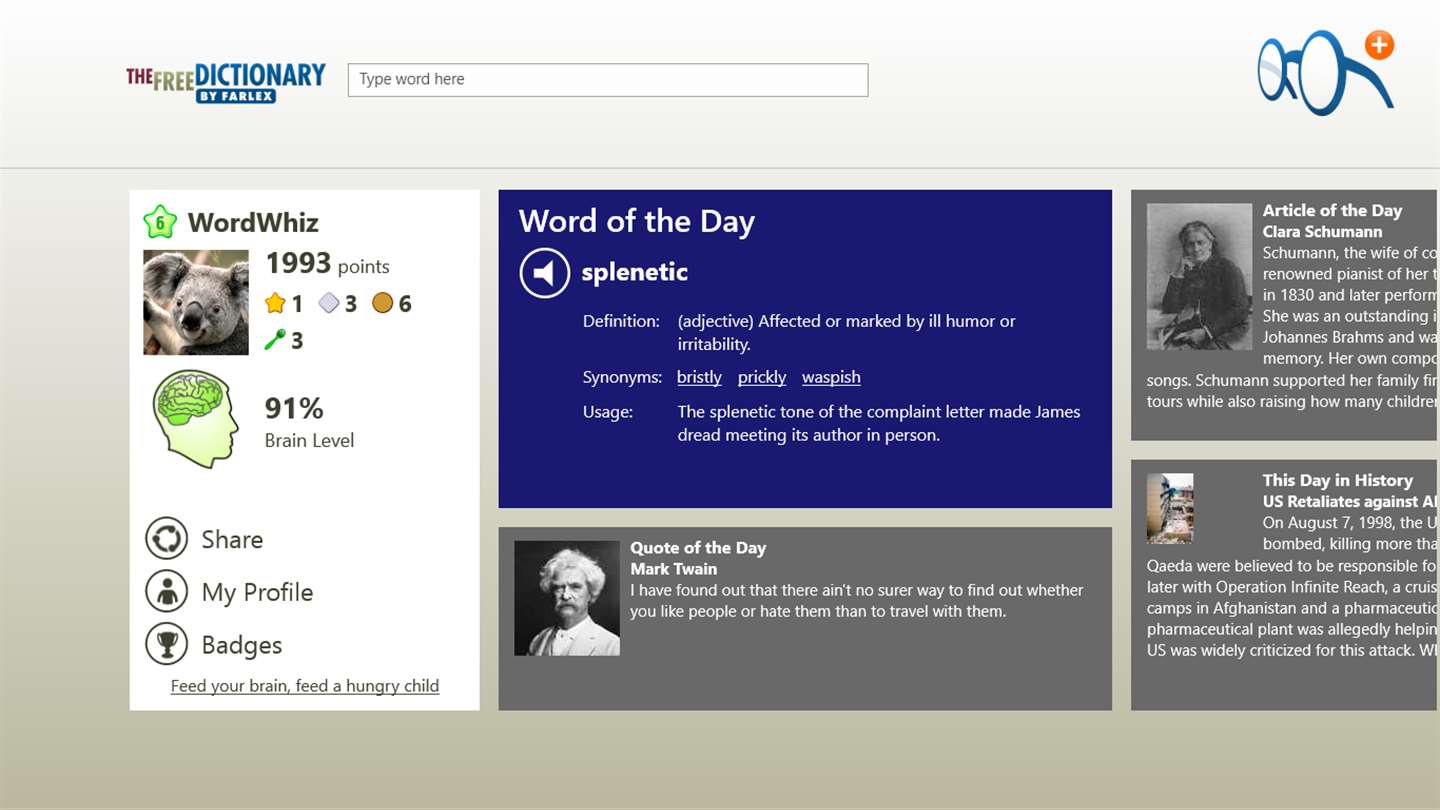Click This Day in History heading

point(1337,480)
